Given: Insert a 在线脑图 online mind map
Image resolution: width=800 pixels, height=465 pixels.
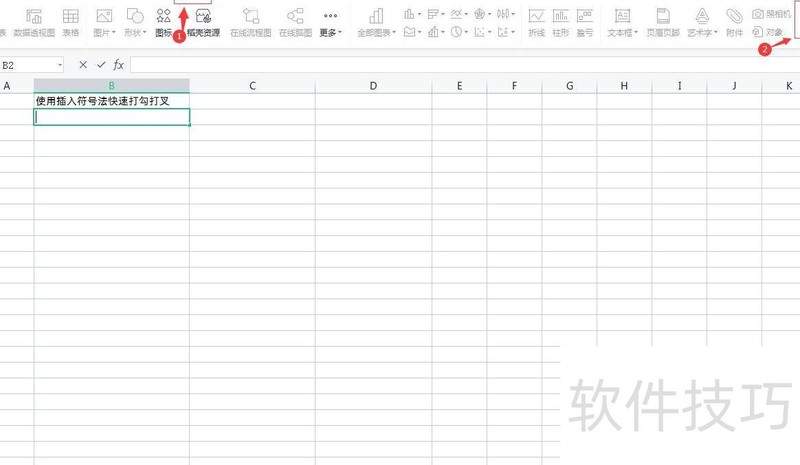Looking at the screenshot, I should pyautogui.click(x=295, y=23).
